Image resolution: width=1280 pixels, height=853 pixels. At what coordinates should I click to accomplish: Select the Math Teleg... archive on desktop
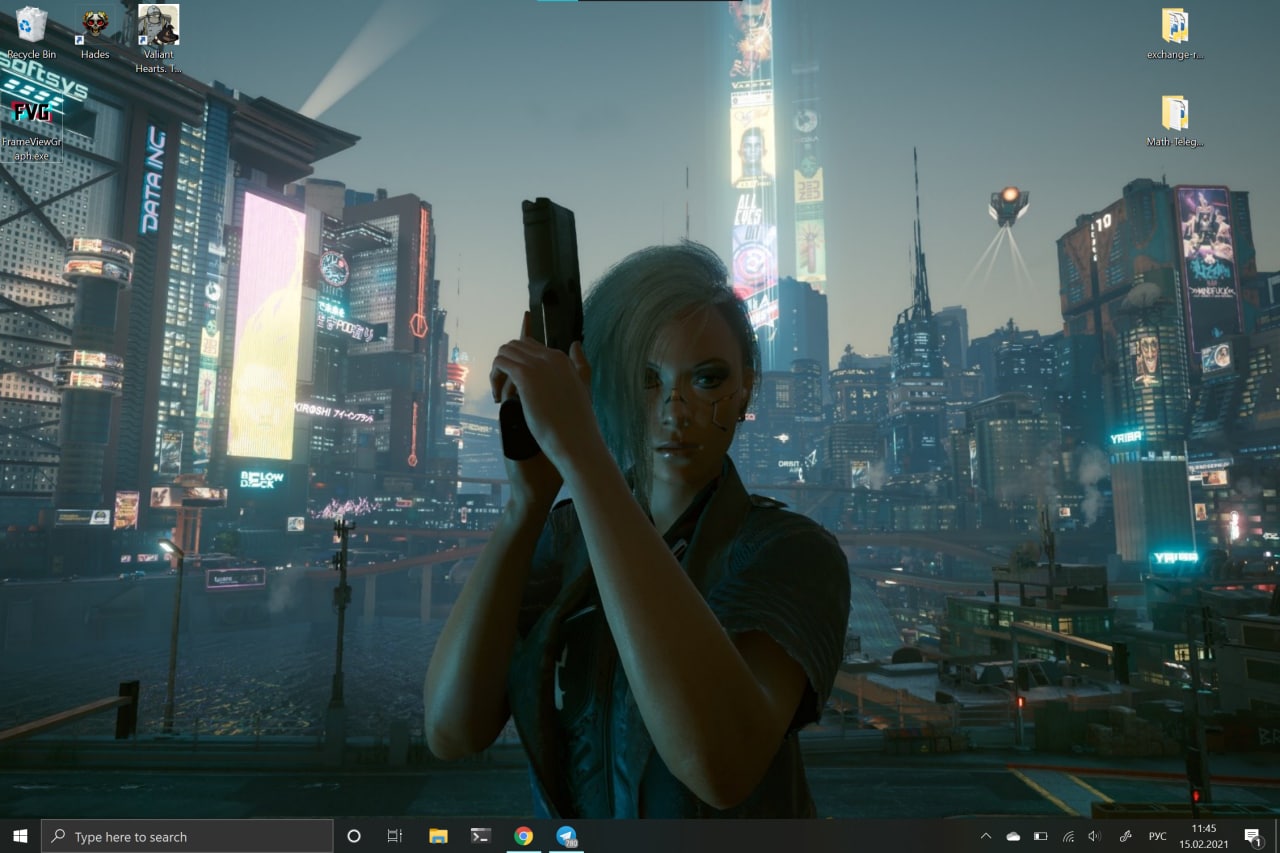pos(1174,121)
